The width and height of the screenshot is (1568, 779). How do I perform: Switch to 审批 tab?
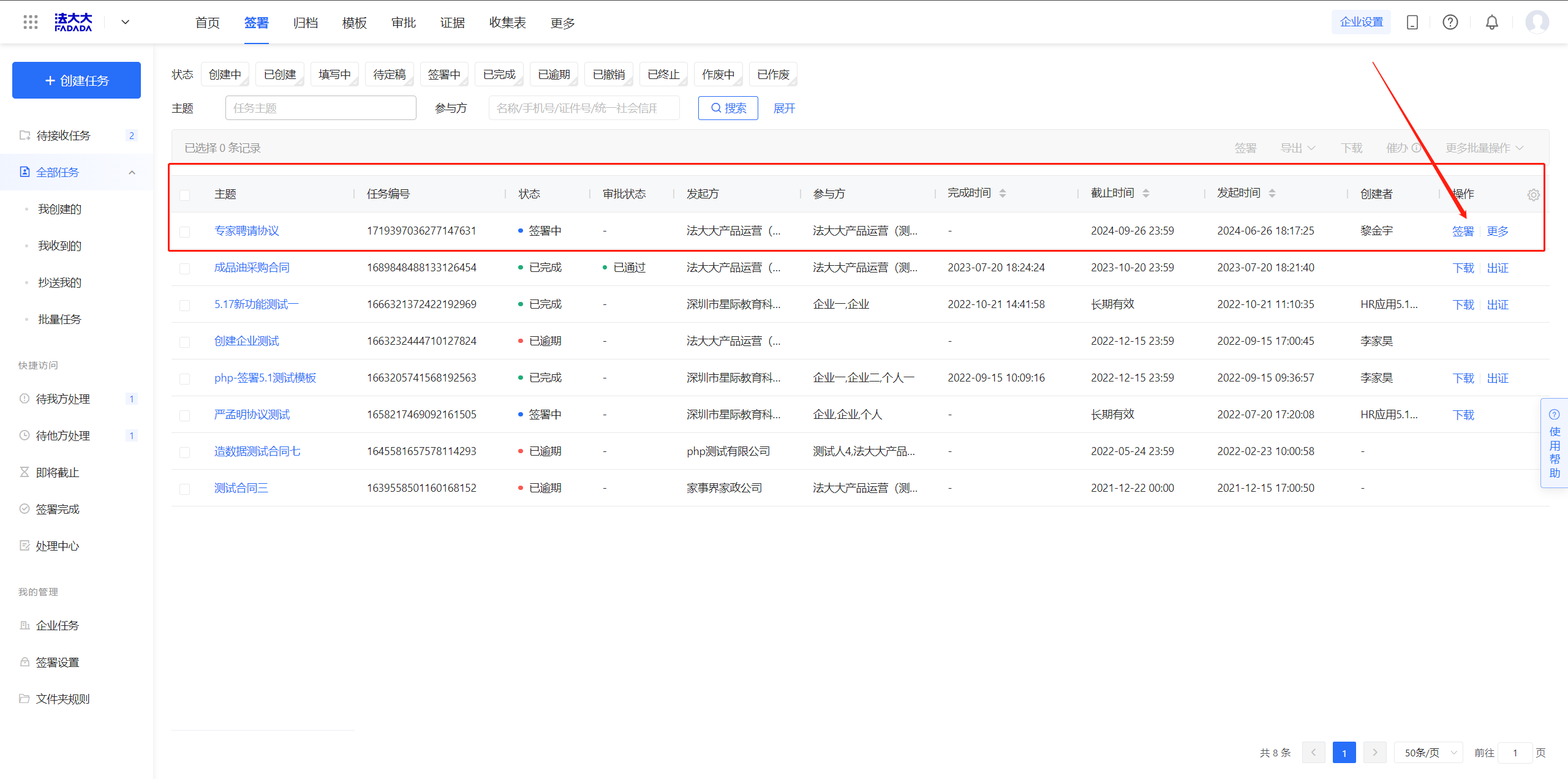pyautogui.click(x=403, y=23)
